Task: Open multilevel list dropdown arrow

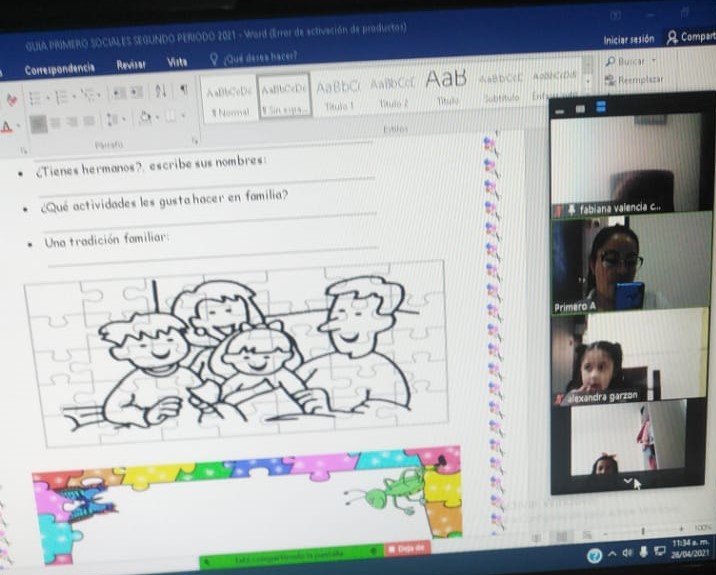Action: 99,95
